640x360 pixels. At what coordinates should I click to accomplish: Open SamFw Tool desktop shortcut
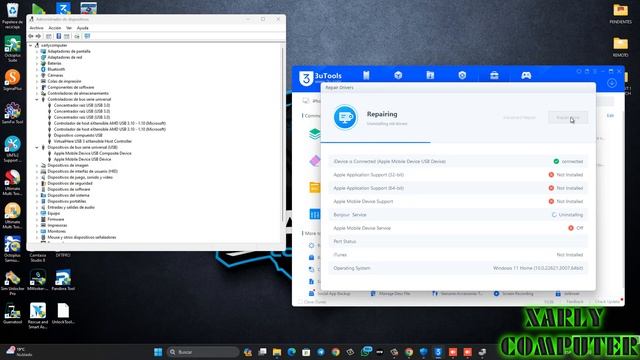coord(13,113)
